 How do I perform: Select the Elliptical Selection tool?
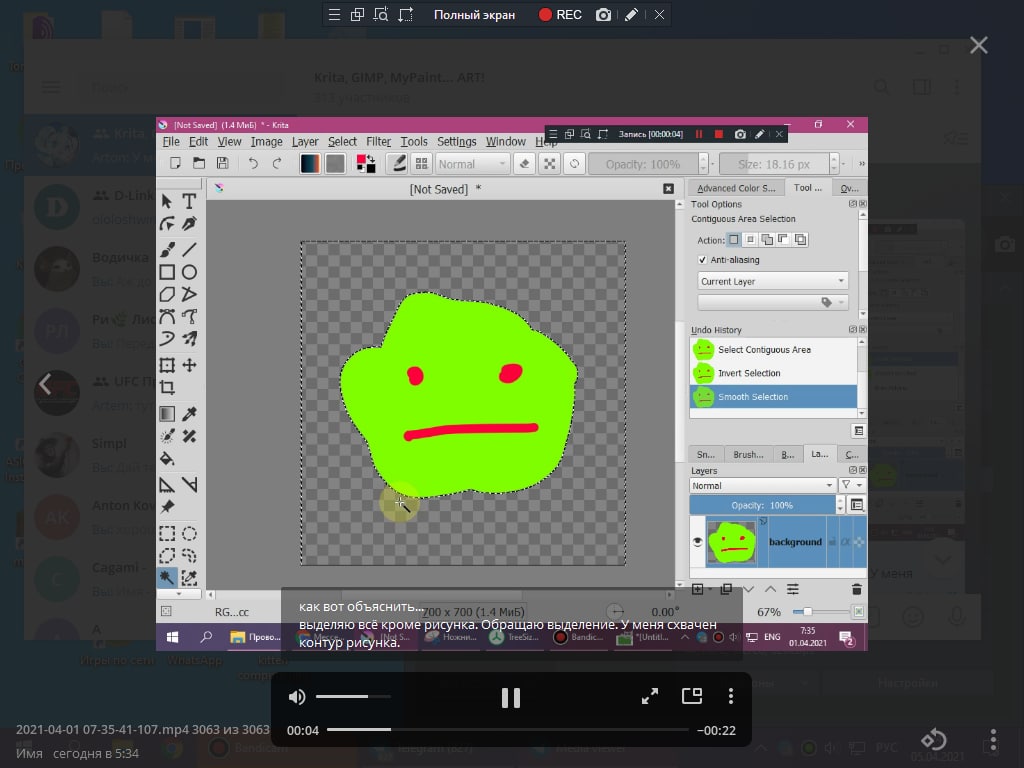click(x=189, y=534)
